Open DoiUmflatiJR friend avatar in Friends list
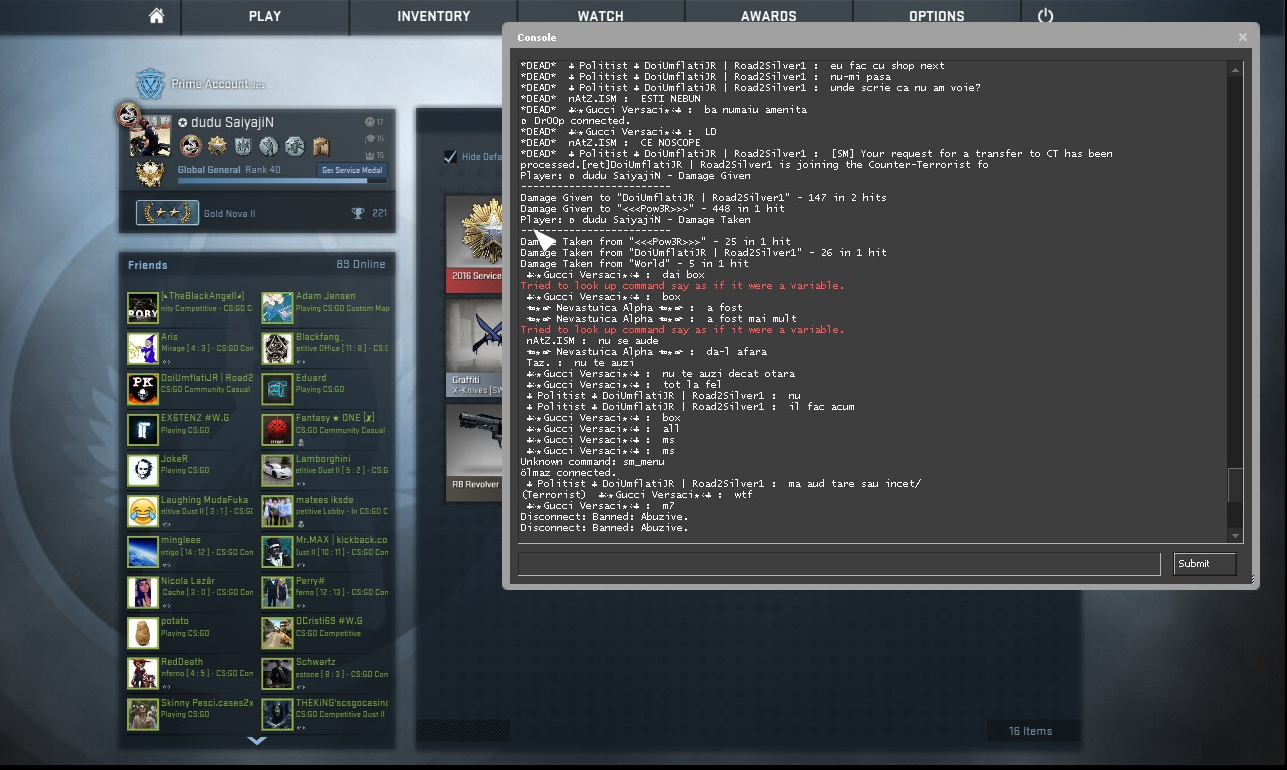The width and height of the screenshot is (1287, 770). (x=143, y=389)
